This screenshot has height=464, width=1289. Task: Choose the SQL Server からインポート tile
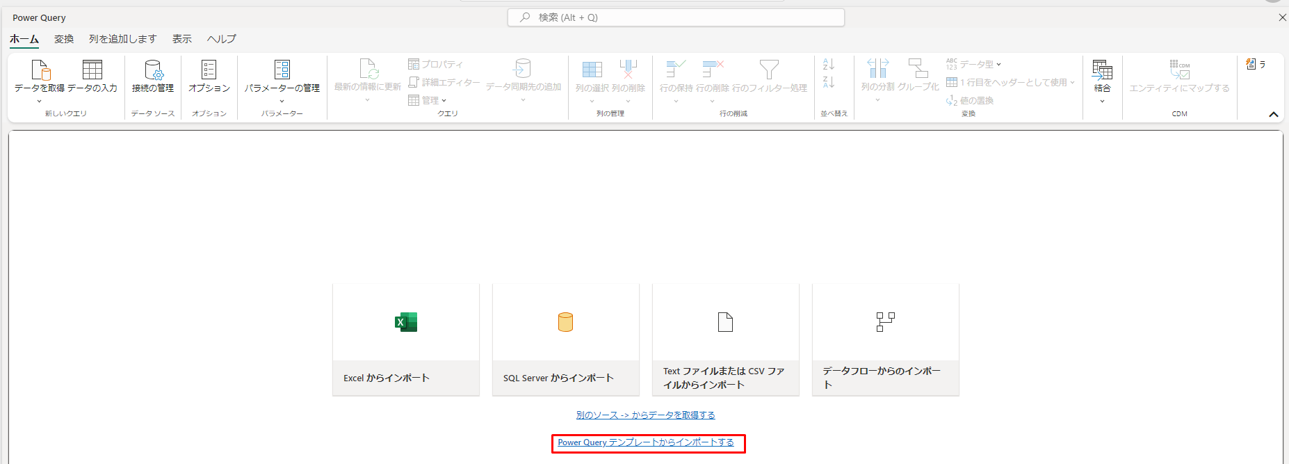pyautogui.click(x=566, y=339)
